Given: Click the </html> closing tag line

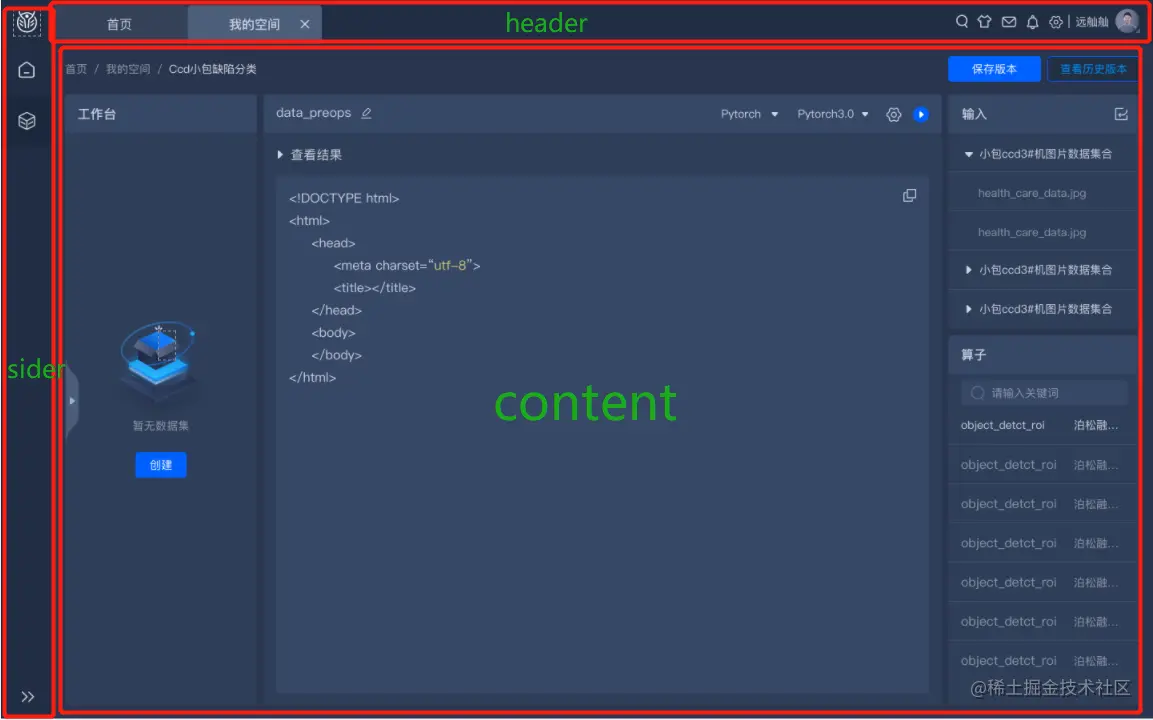Looking at the screenshot, I should point(313,378).
